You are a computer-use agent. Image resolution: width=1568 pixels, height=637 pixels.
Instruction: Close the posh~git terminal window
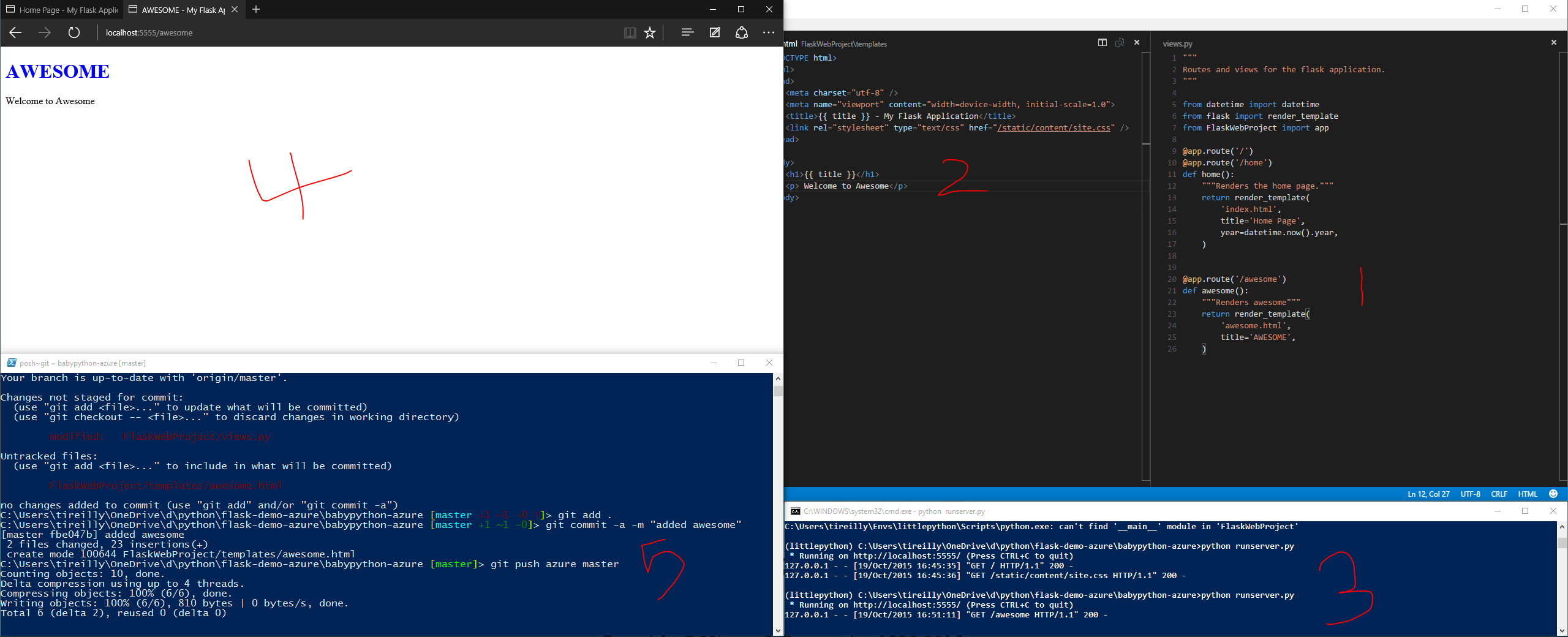click(769, 363)
